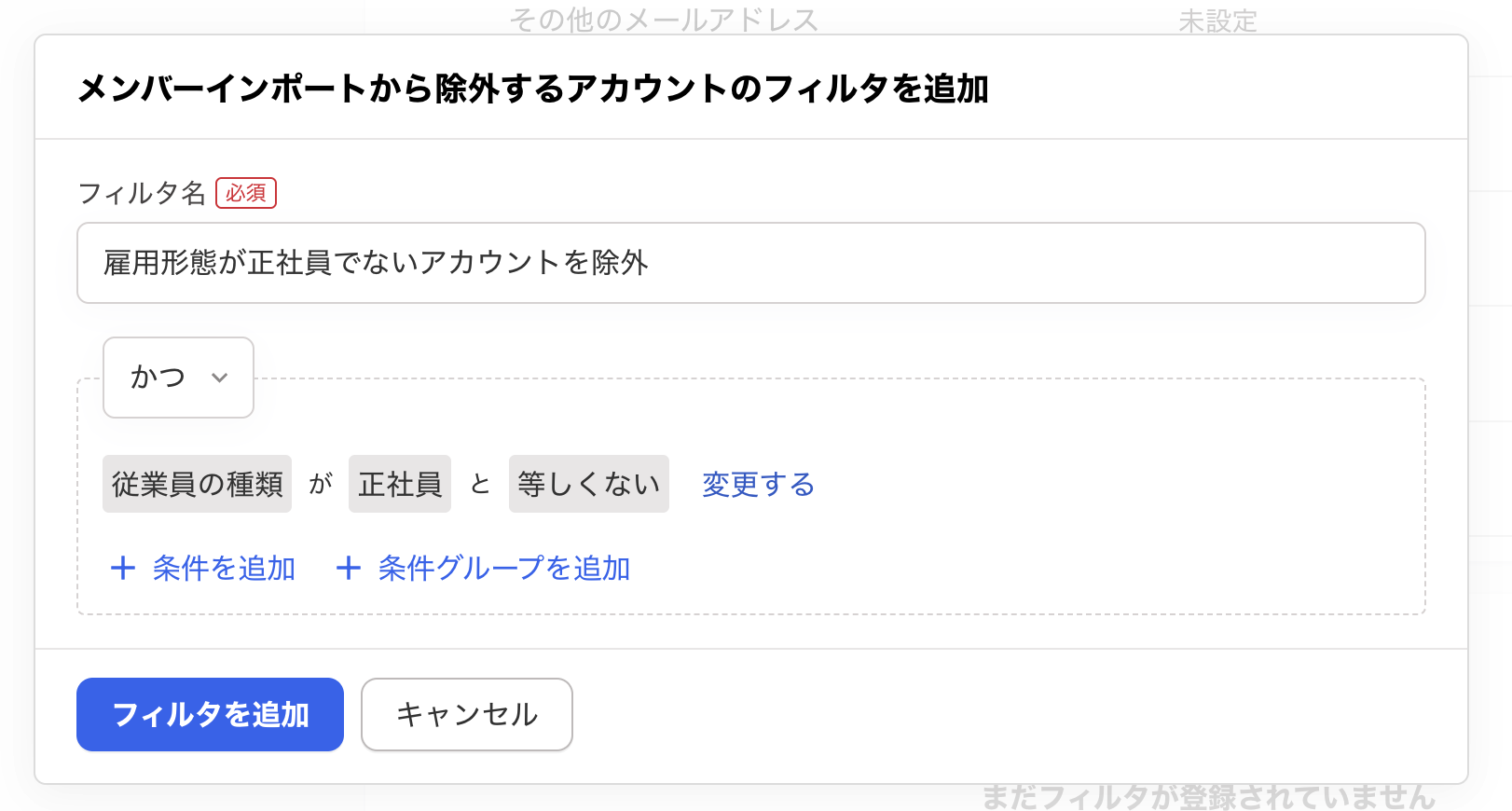Screen dimensions: 1512x811
Task: Click the フィルタ名 field label
Action: click(x=142, y=193)
